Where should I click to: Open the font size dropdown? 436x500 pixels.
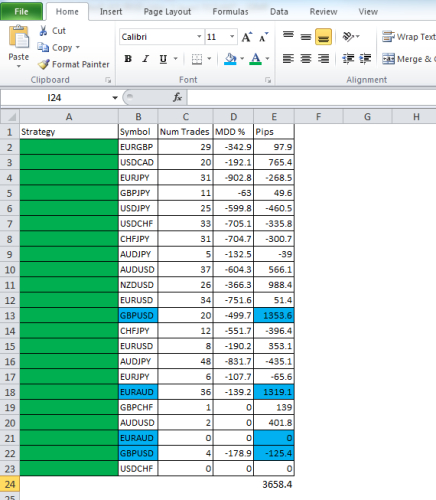click(232, 36)
